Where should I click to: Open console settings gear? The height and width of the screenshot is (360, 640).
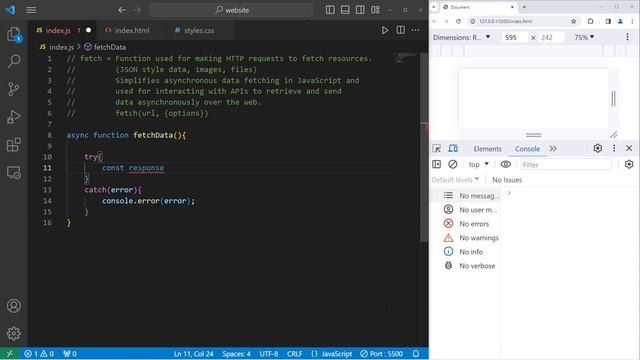(629, 164)
